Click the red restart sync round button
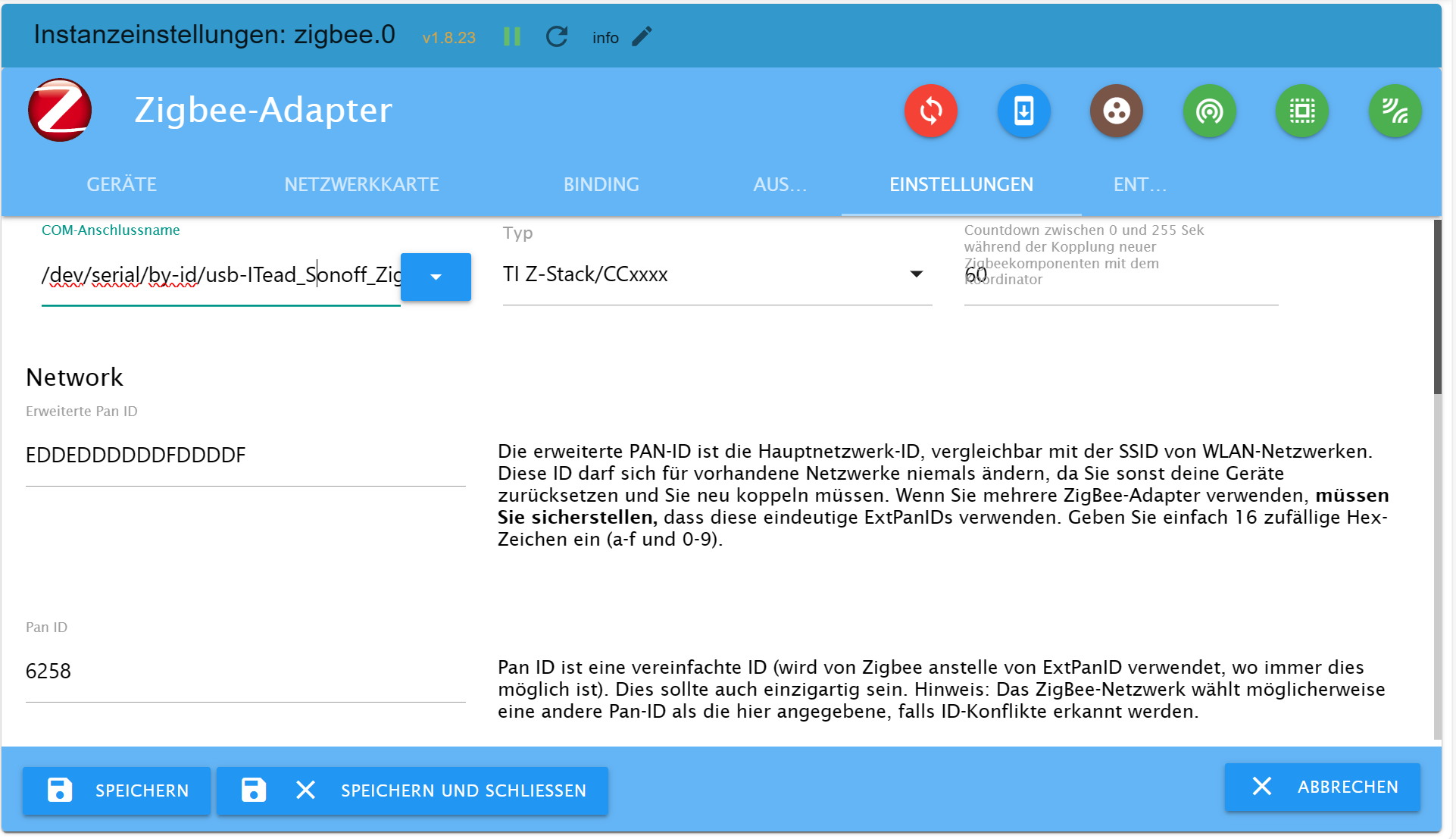Image resolution: width=1456 pixels, height=839 pixels. click(x=930, y=111)
